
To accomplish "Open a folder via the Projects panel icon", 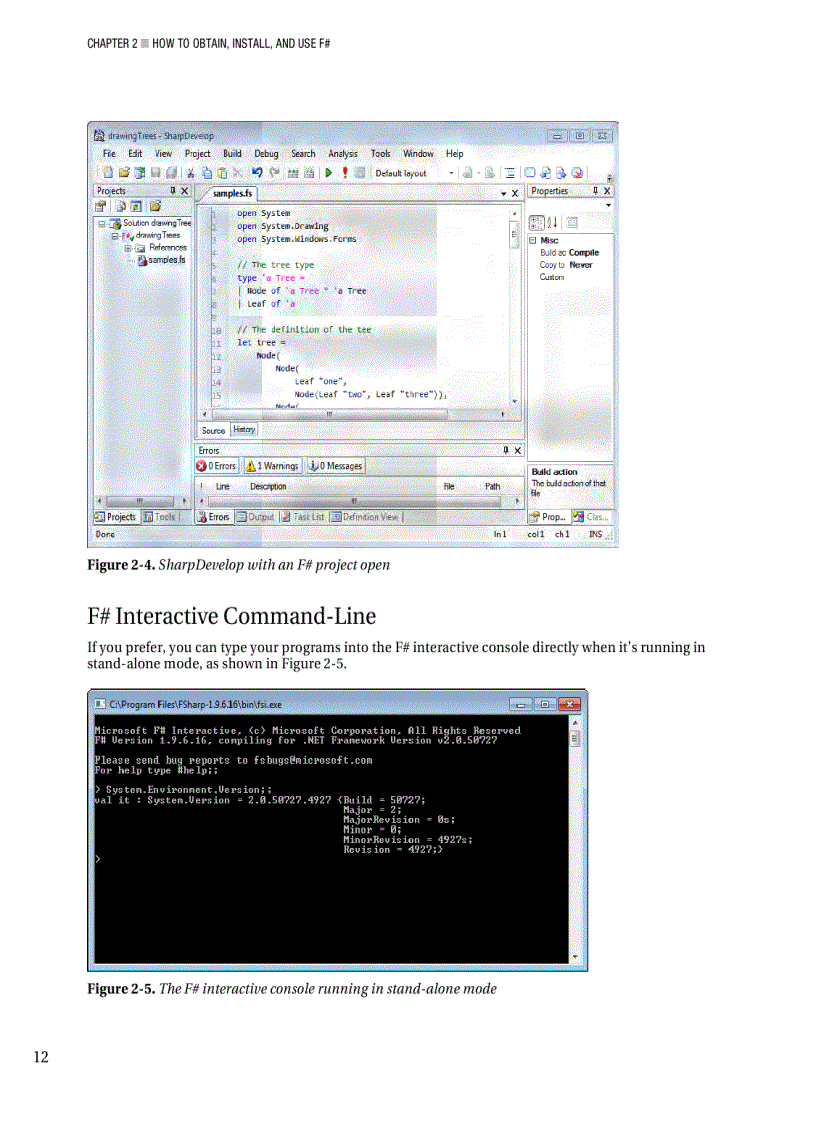I will point(153,206).
